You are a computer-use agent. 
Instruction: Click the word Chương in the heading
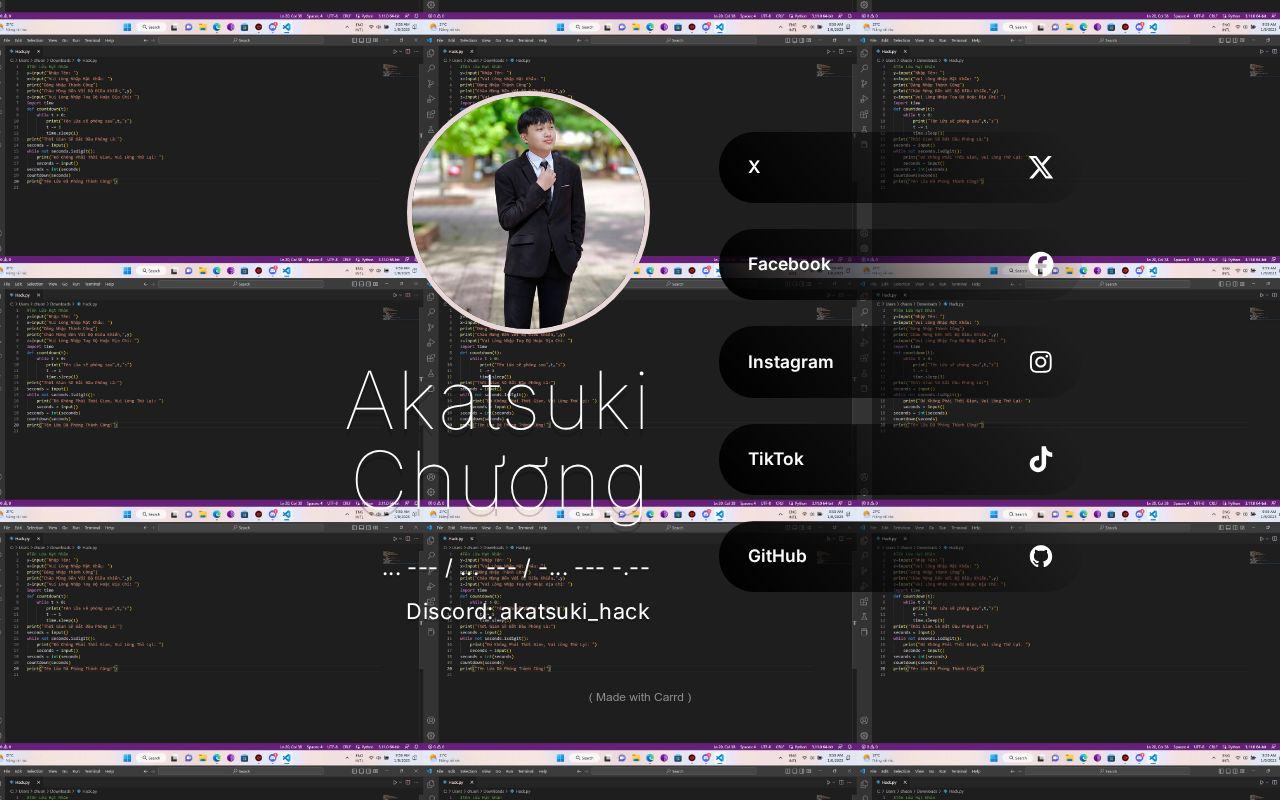pyautogui.click(x=499, y=481)
